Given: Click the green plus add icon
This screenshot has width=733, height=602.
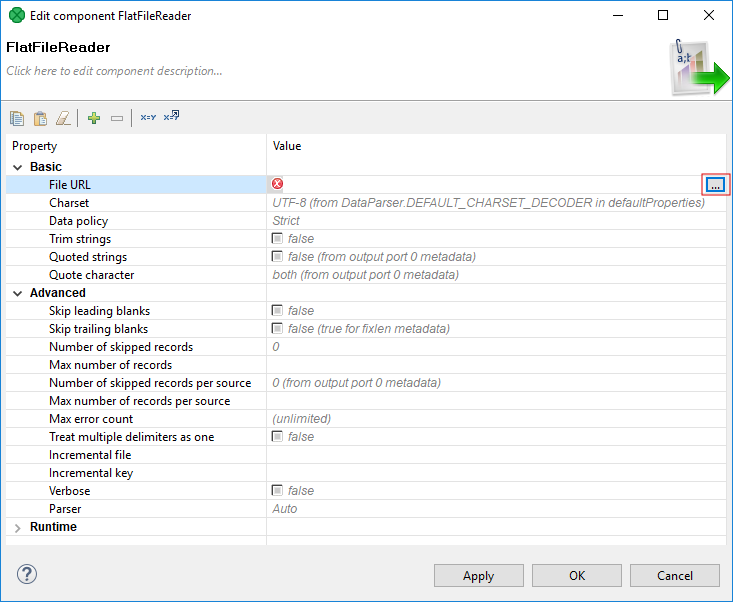Looking at the screenshot, I should (x=94, y=118).
